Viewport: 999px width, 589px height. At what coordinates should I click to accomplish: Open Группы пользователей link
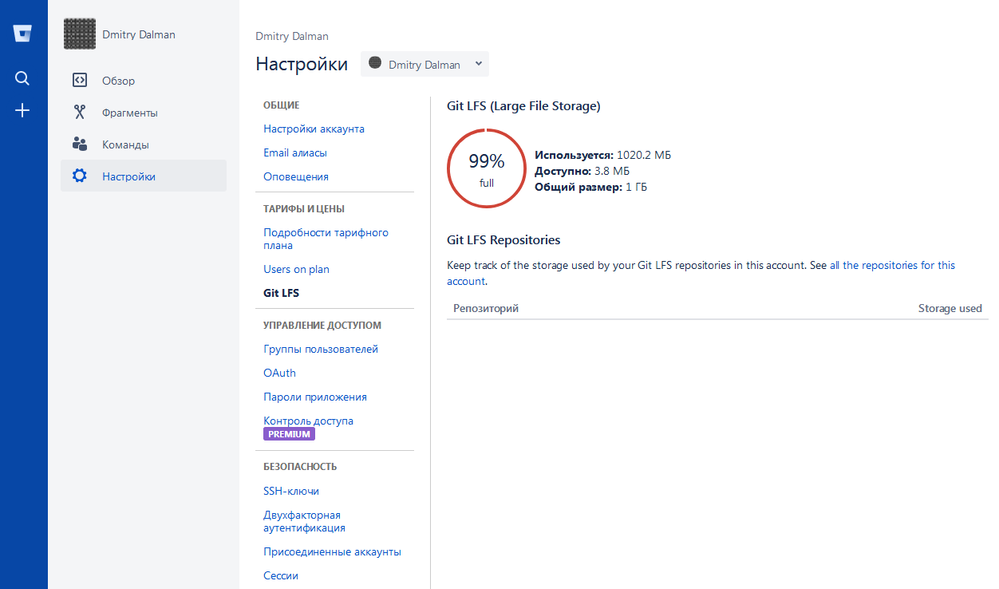click(320, 349)
